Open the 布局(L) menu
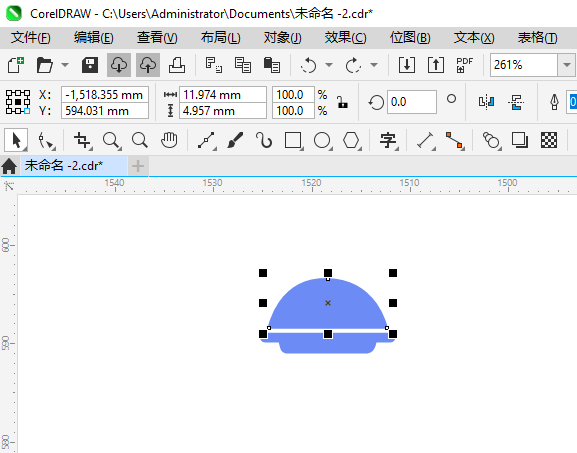The image size is (577, 453). (220, 38)
